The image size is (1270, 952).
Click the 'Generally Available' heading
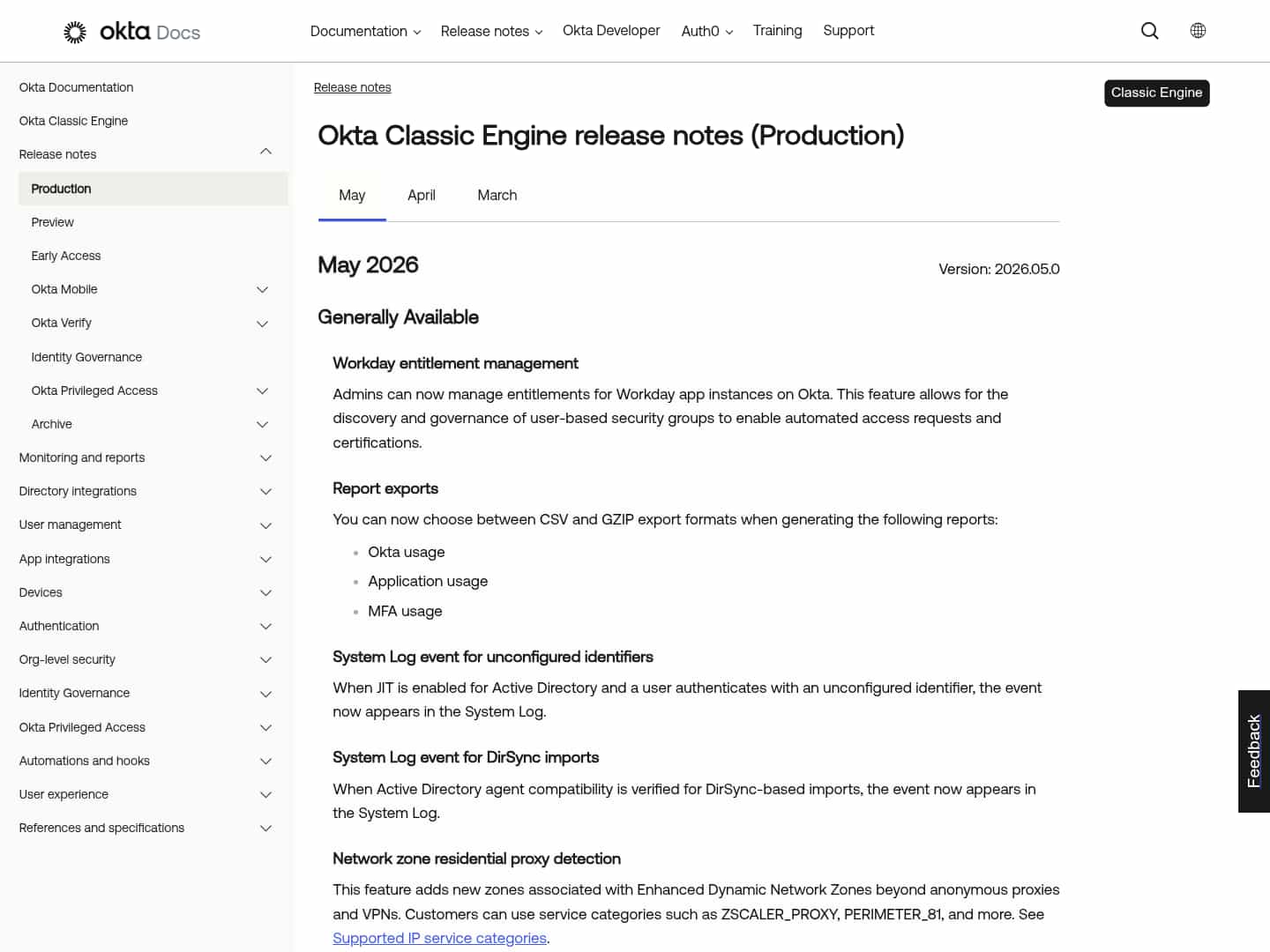tap(399, 317)
